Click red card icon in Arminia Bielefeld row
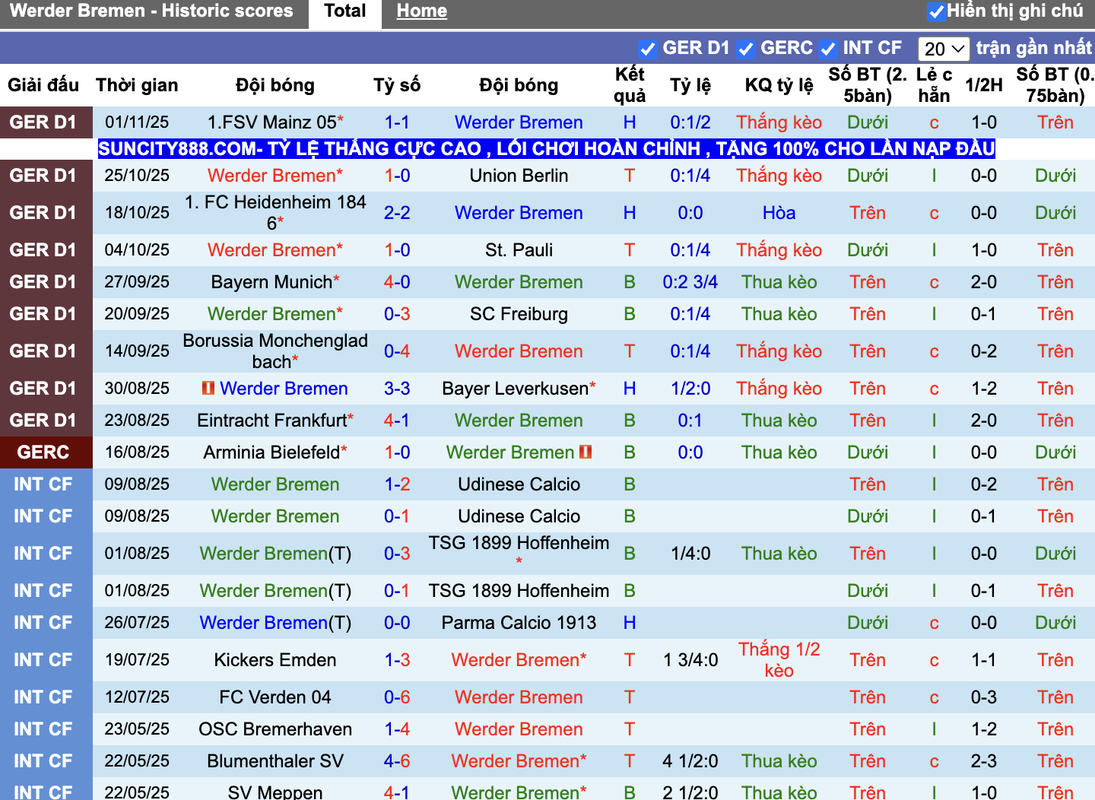 click(585, 452)
